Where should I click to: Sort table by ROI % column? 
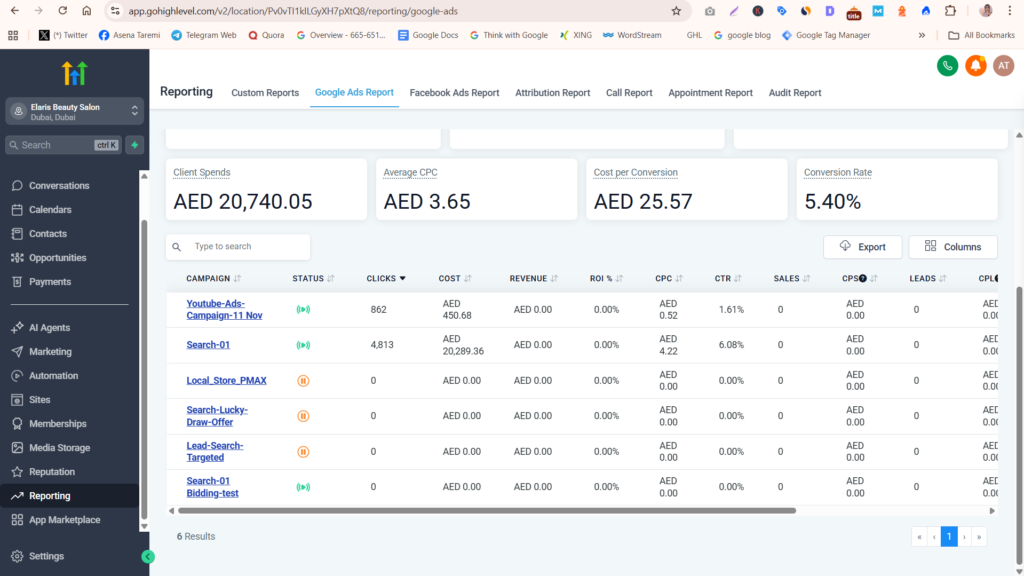[x=607, y=278]
